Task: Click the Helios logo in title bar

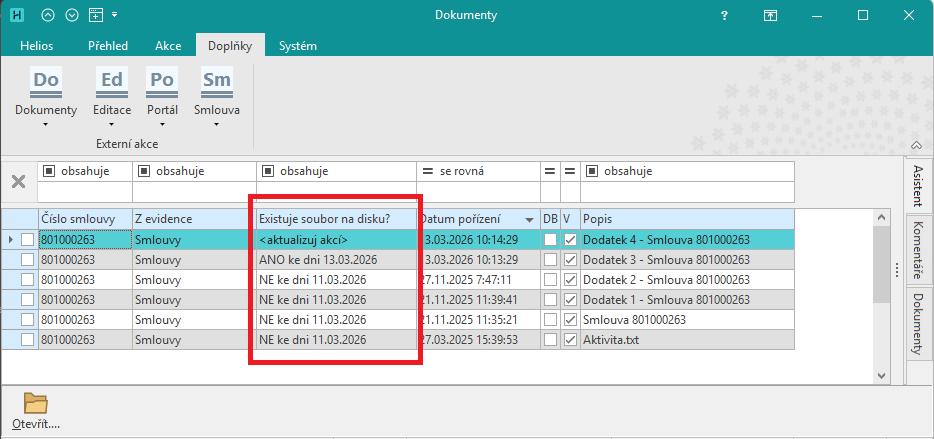Action: tap(17, 15)
